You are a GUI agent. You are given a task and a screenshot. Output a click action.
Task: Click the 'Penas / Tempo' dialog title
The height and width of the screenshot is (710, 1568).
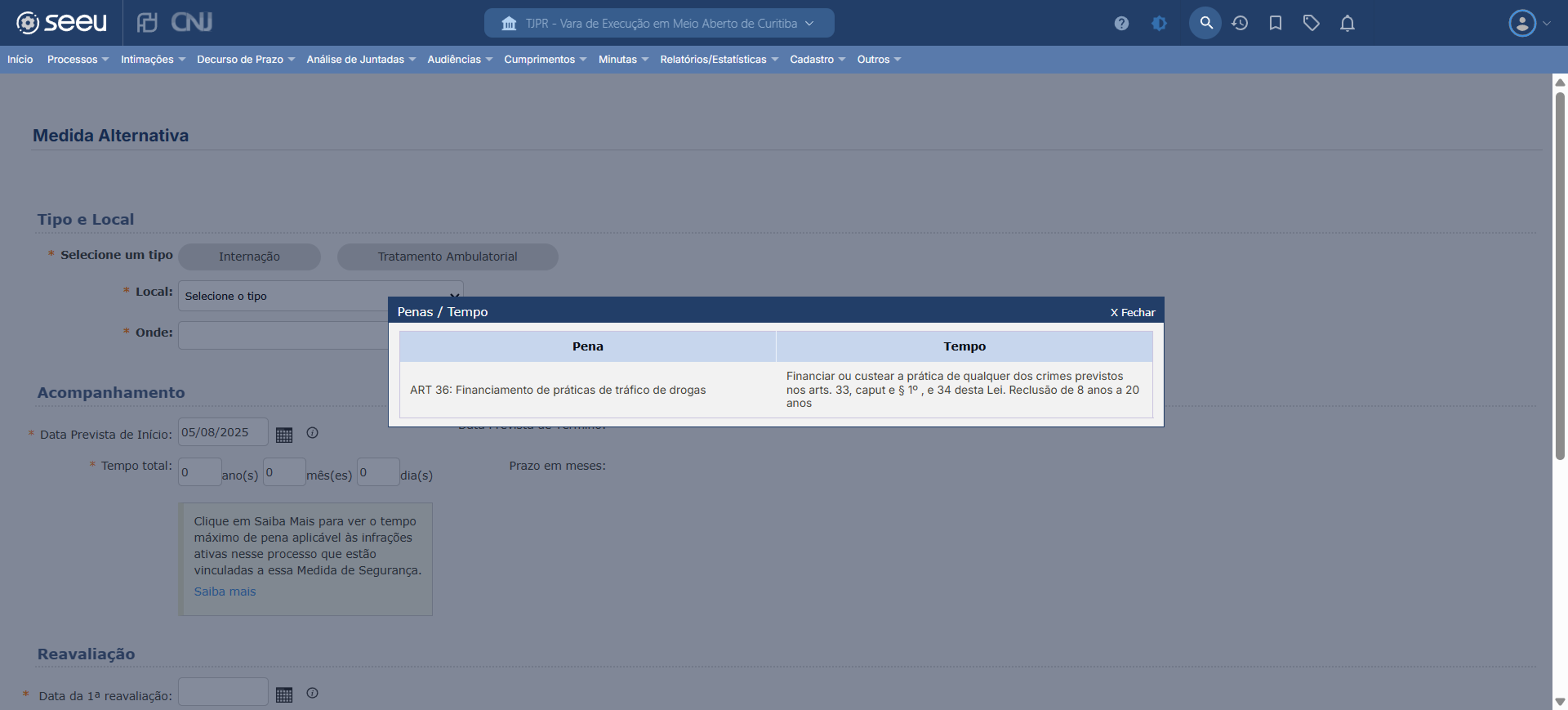443,312
